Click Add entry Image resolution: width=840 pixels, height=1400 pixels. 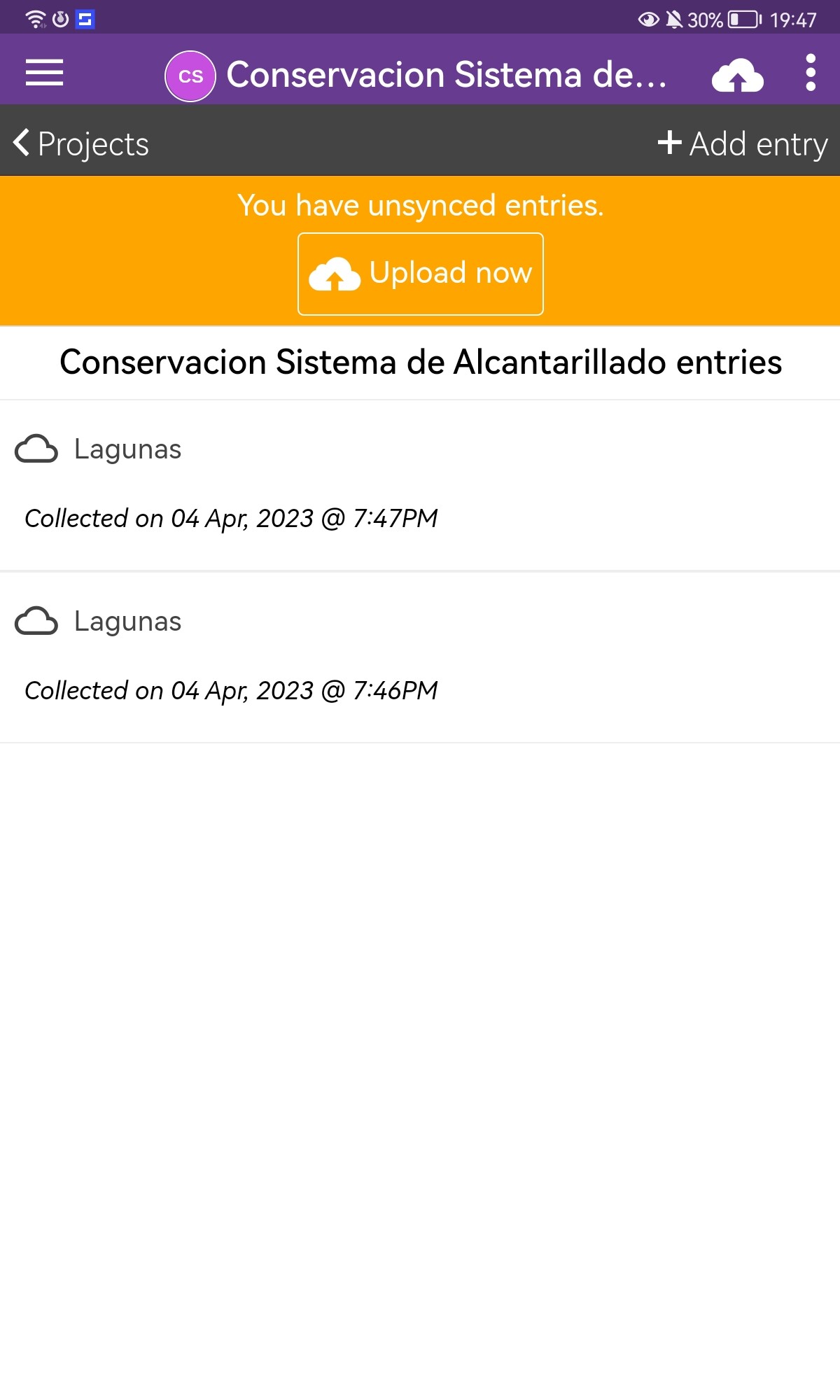(758, 144)
